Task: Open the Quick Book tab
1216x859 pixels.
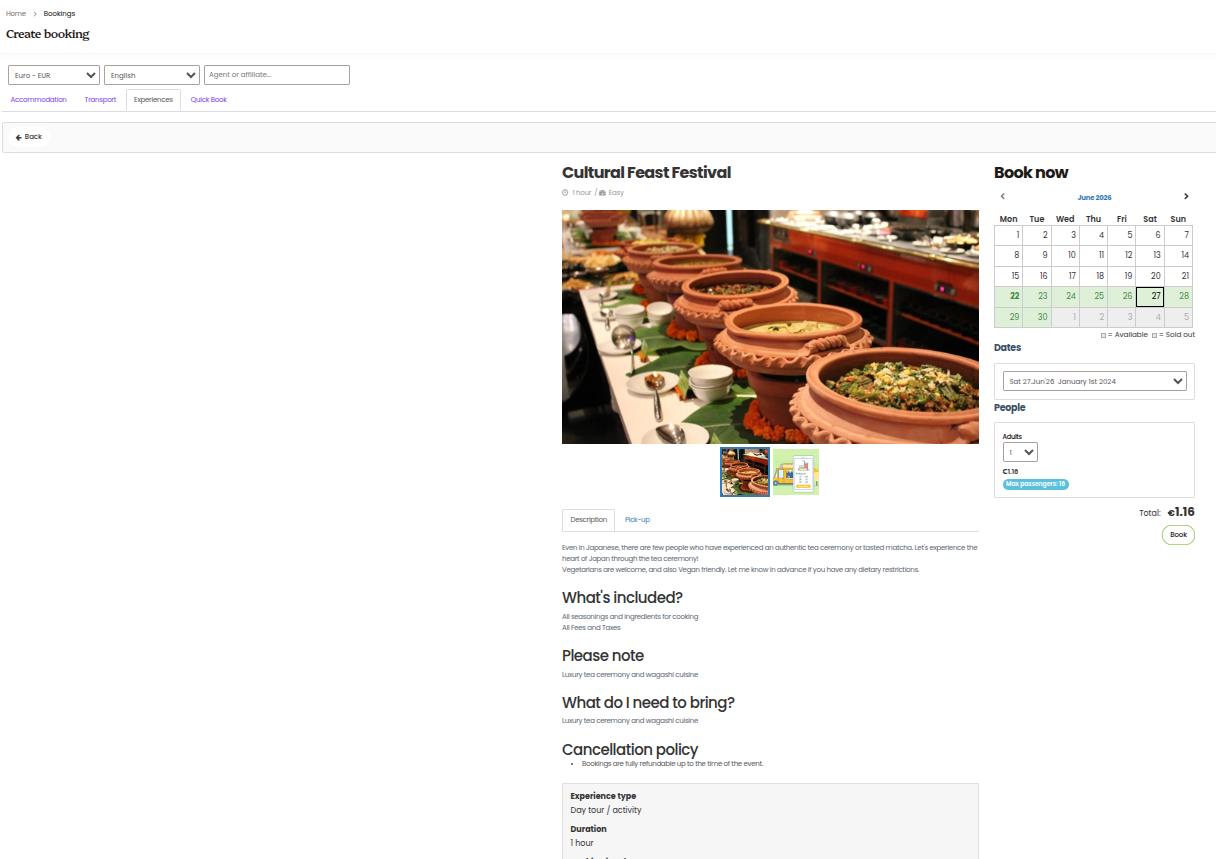Action: 209,100
